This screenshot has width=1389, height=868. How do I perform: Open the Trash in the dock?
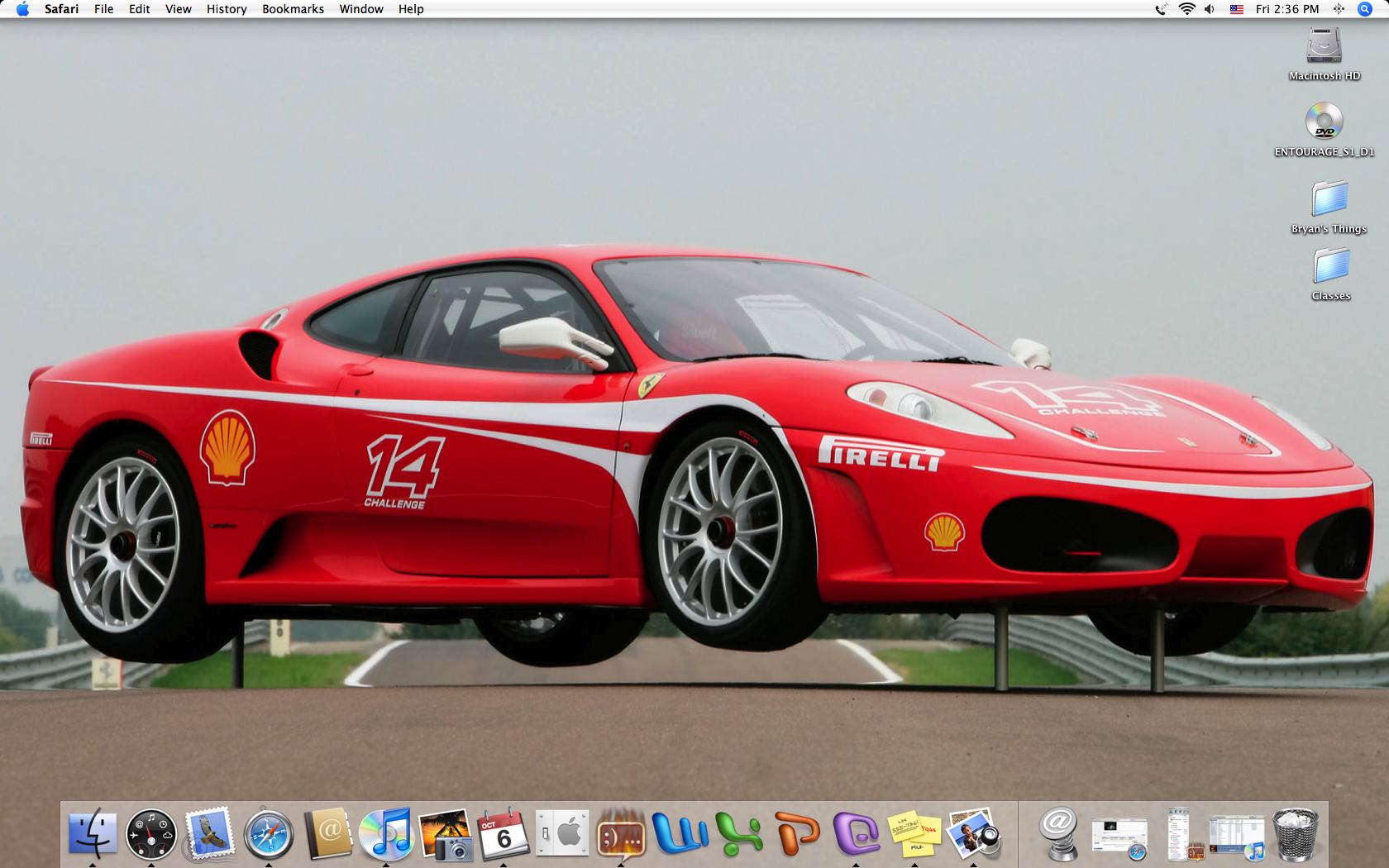tap(1295, 834)
